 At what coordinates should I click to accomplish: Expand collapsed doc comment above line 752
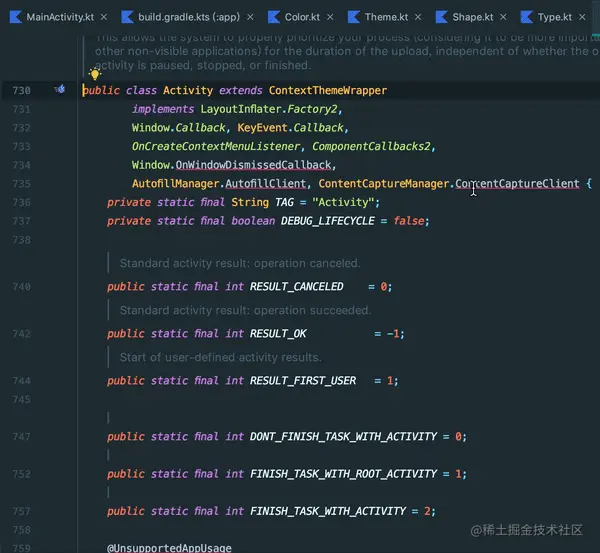pos(108,455)
